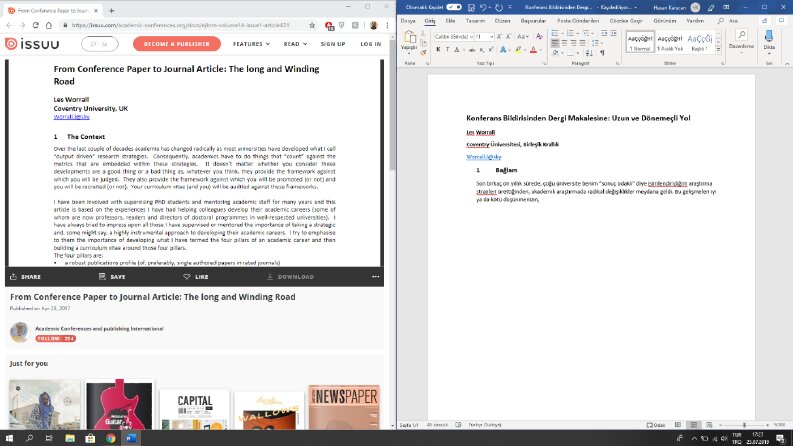Click the Clear All Formatting icon

coord(539,36)
